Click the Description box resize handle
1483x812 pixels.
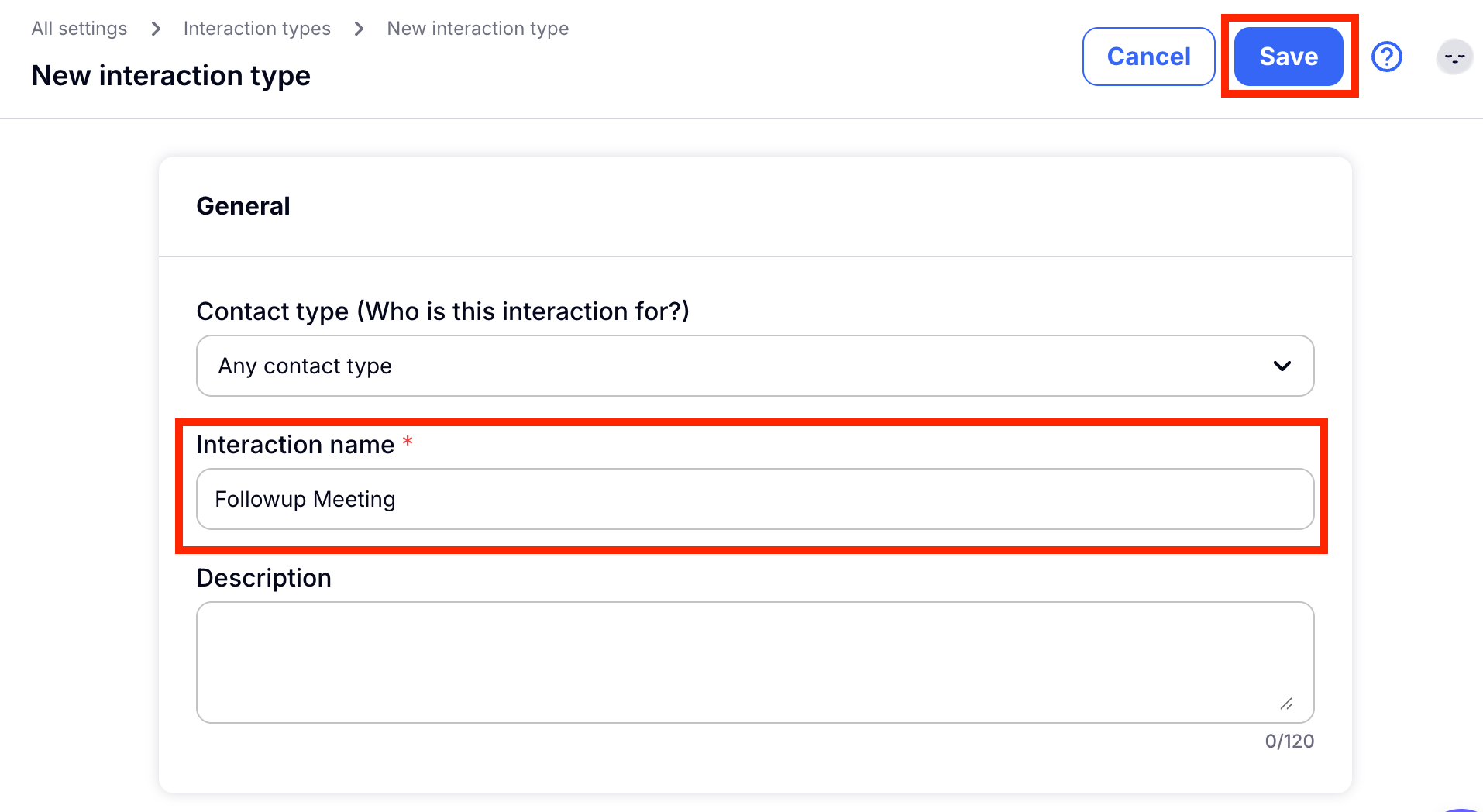[x=1286, y=704]
